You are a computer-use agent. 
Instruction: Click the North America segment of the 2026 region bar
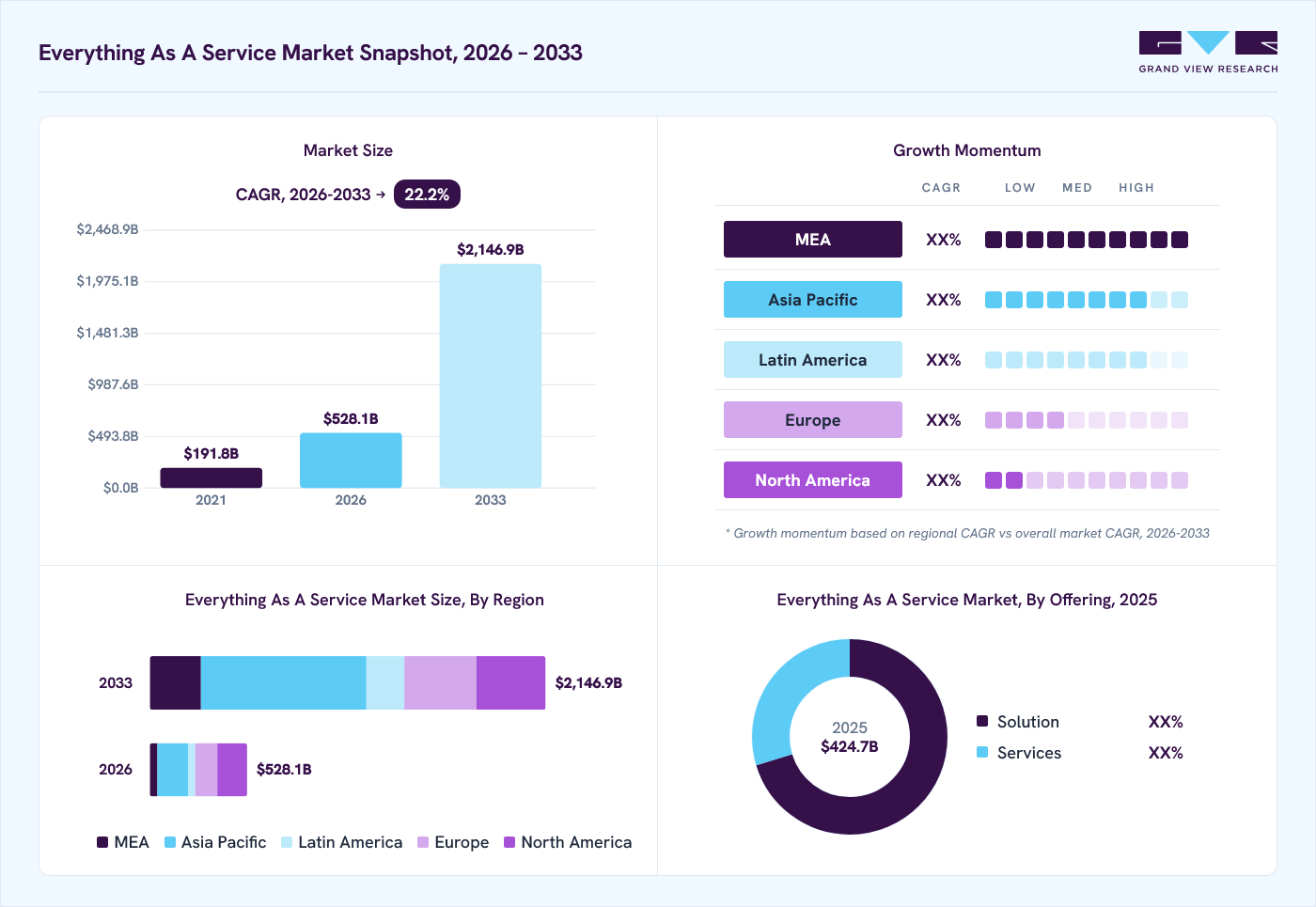point(232,770)
